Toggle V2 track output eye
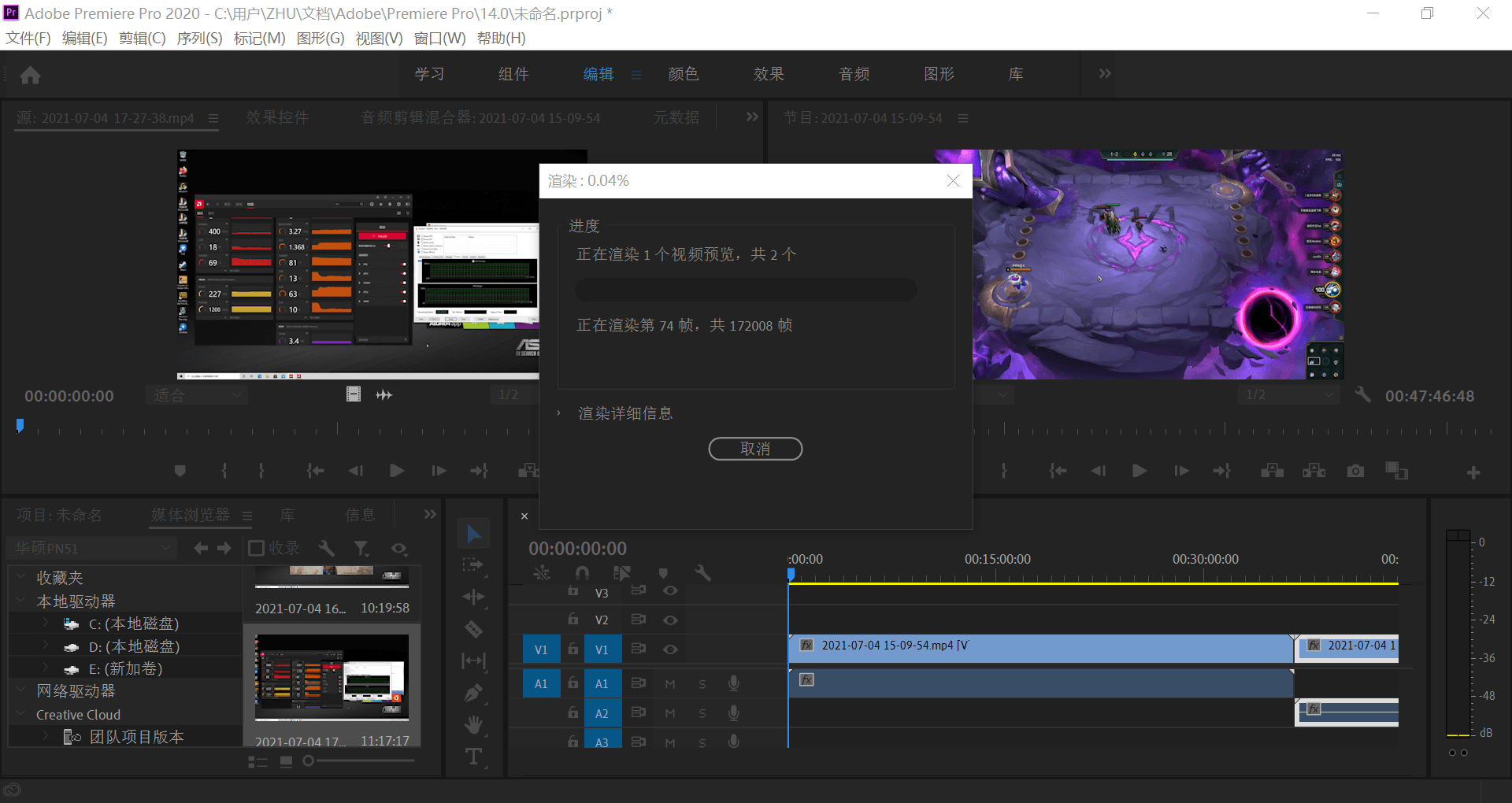Screen dimensions: 1512x803 (x=670, y=620)
